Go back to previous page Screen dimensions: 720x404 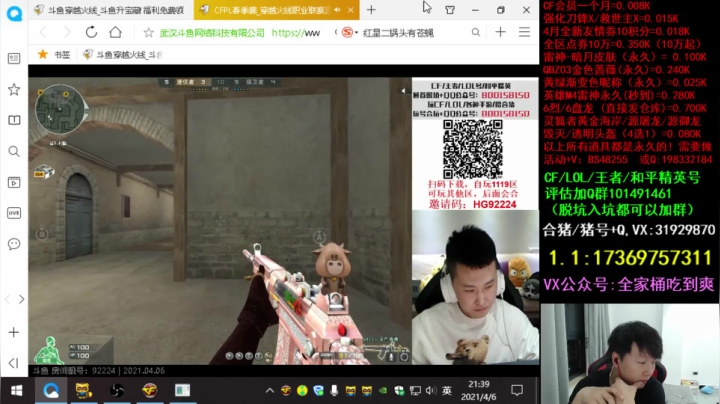pos(43,32)
